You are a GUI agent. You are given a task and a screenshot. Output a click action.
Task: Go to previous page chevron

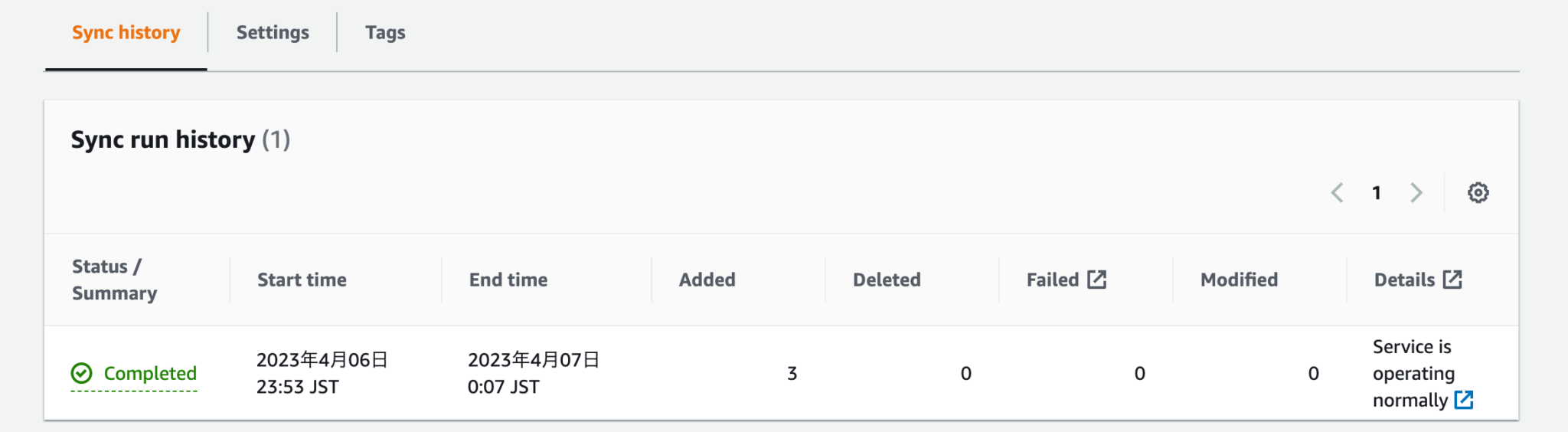pyautogui.click(x=1337, y=192)
